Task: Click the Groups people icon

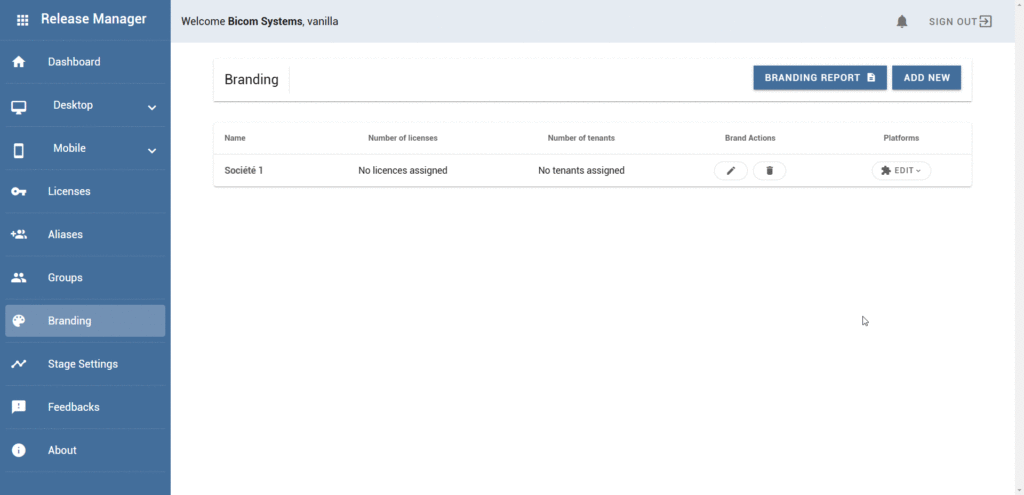Action: (x=19, y=278)
